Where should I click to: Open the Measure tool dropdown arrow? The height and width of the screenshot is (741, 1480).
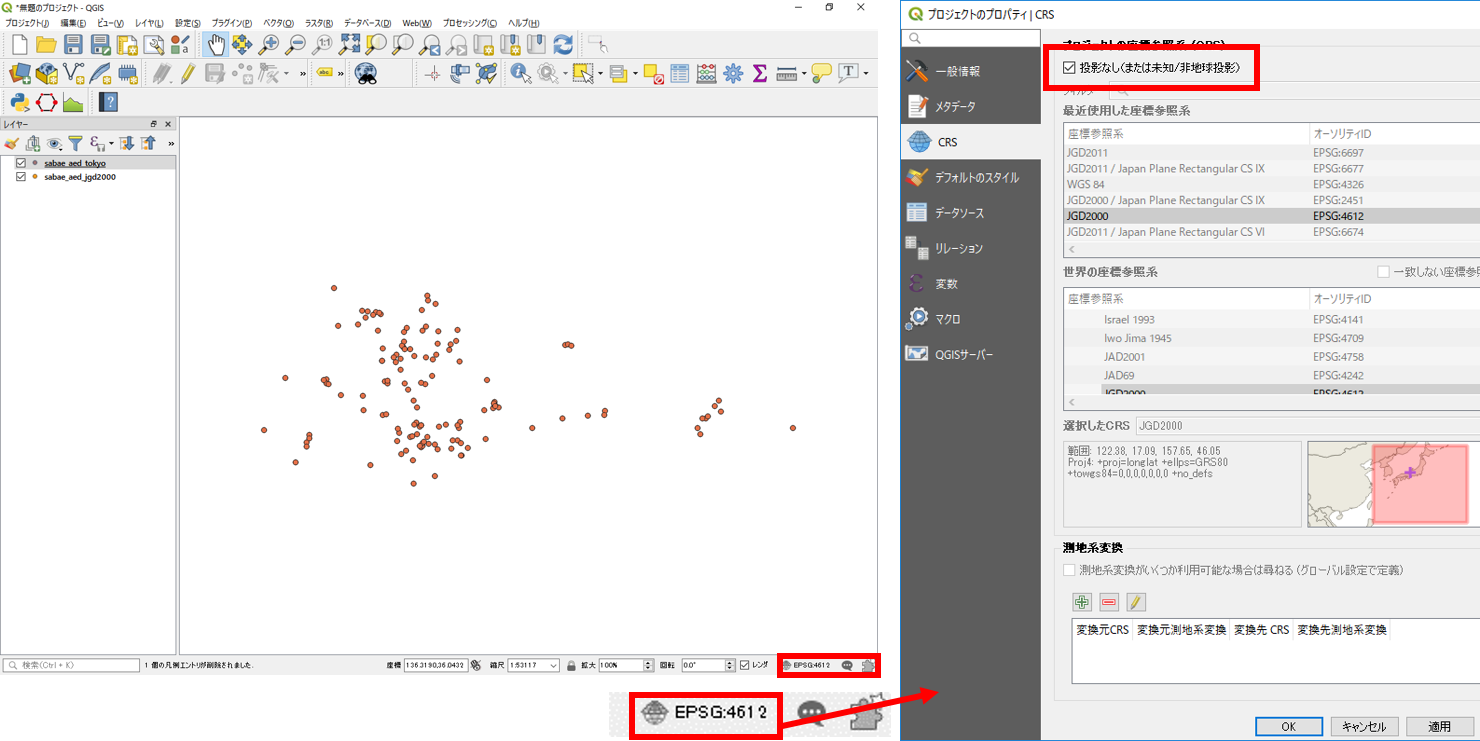pyautogui.click(x=803, y=73)
